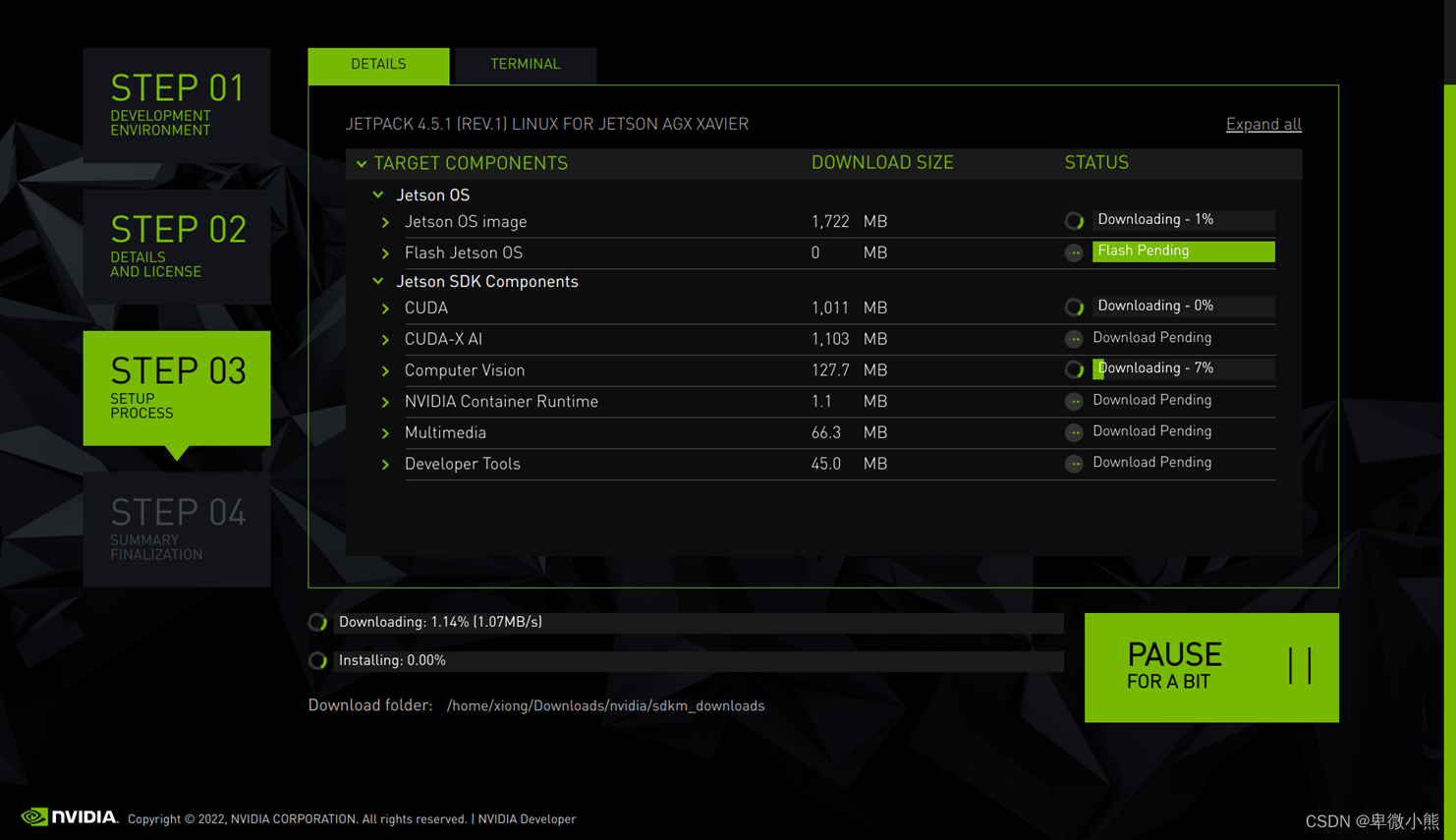The image size is (1456, 840).
Task: Expand the Jetson OS image row
Action: [x=385, y=223]
